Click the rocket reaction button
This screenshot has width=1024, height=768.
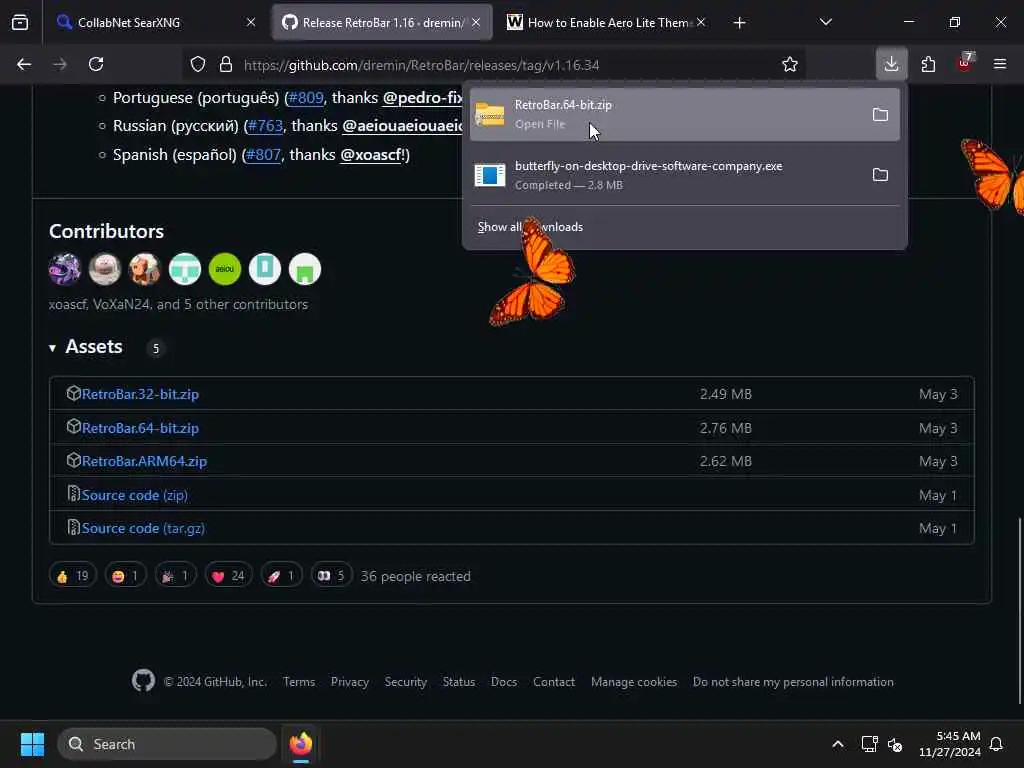pyautogui.click(x=281, y=576)
